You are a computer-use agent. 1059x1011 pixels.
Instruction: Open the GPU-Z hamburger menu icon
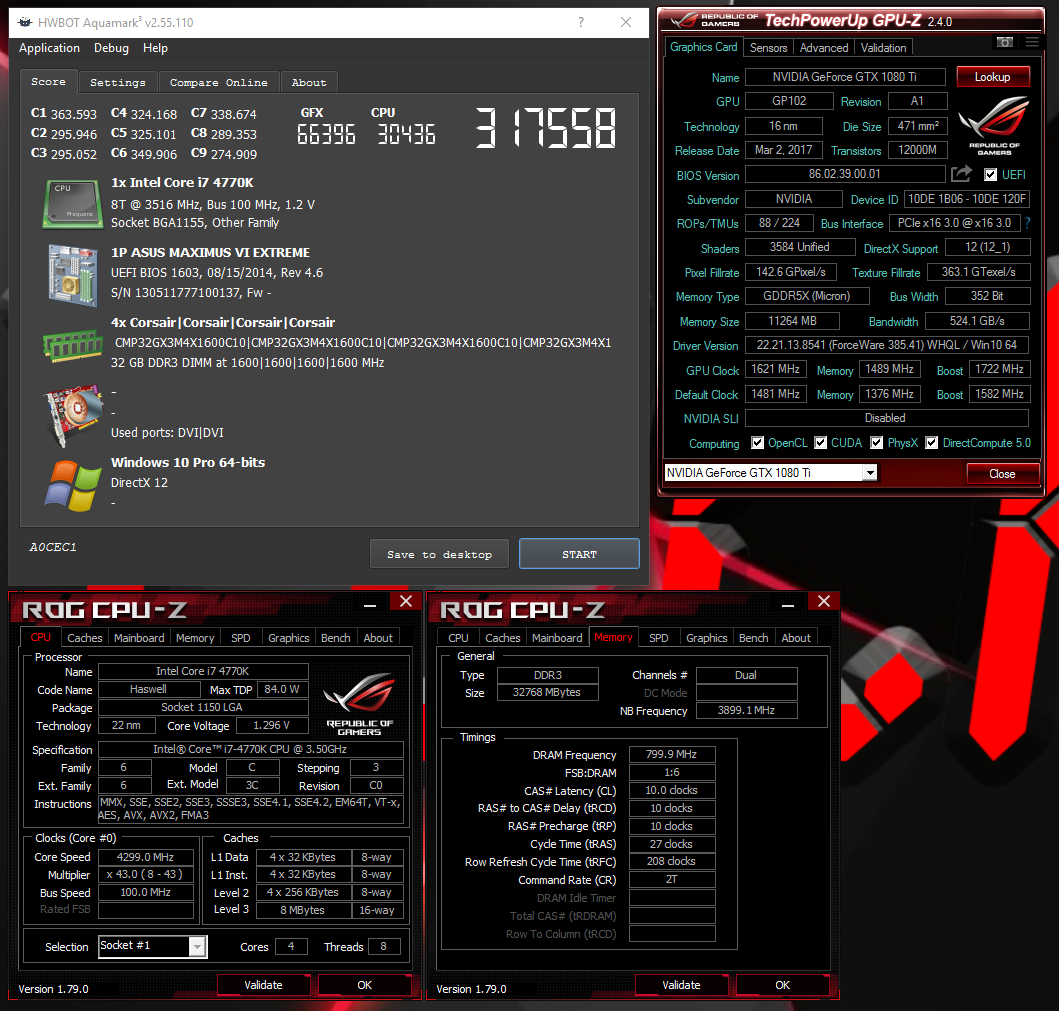pos(1032,43)
